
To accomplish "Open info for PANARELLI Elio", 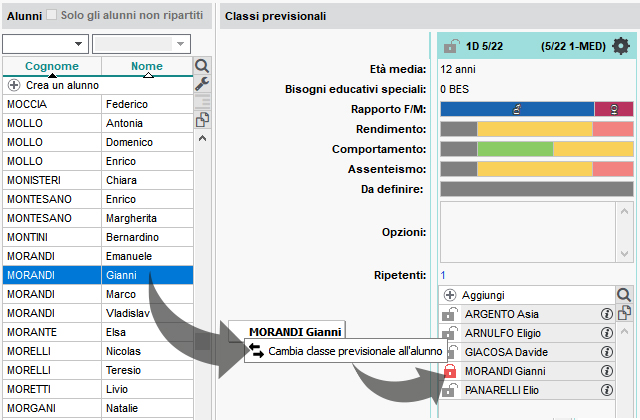I will [x=607, y=390].
